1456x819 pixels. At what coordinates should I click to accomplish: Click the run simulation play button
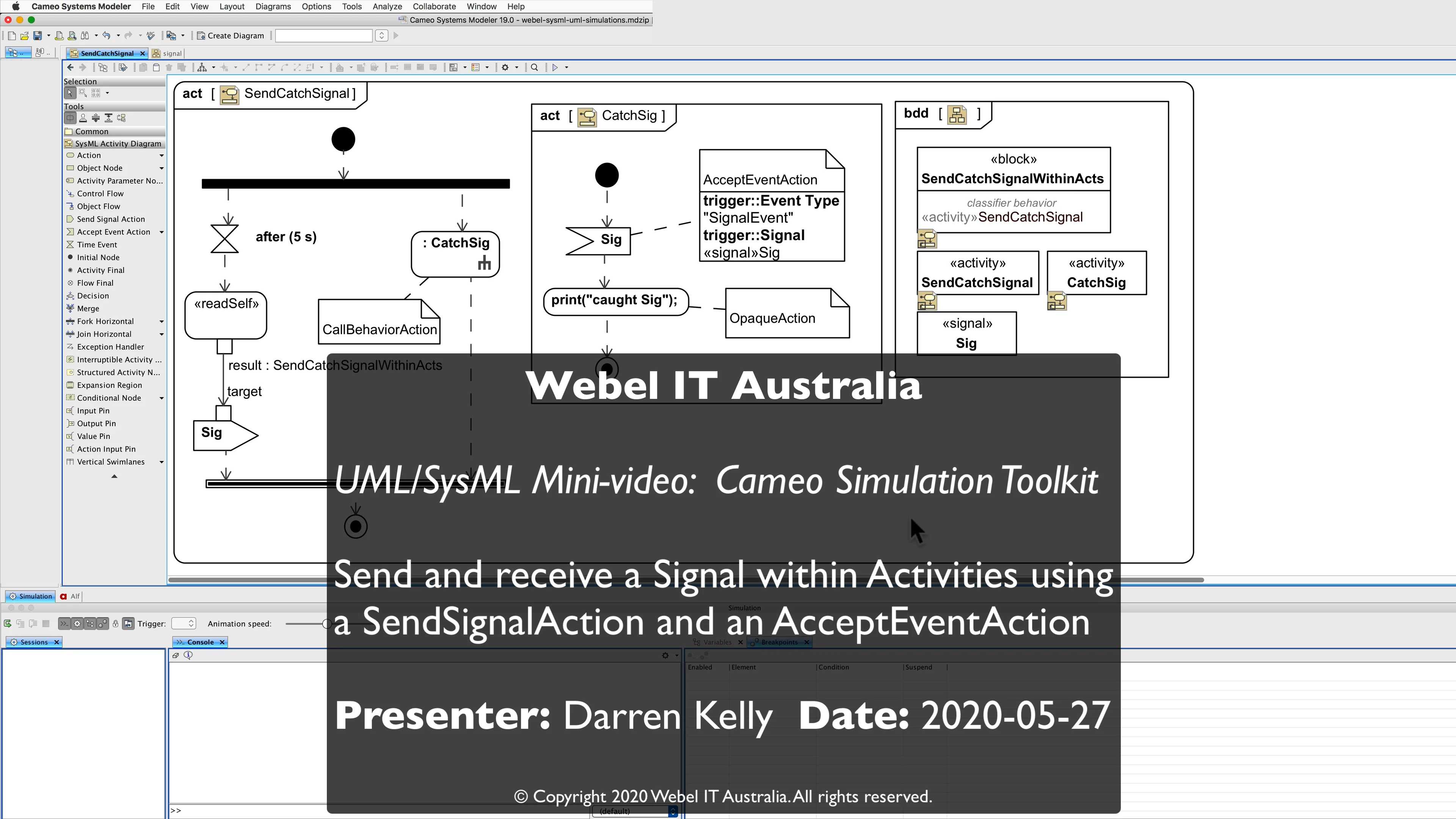click(x=555, y=67)
